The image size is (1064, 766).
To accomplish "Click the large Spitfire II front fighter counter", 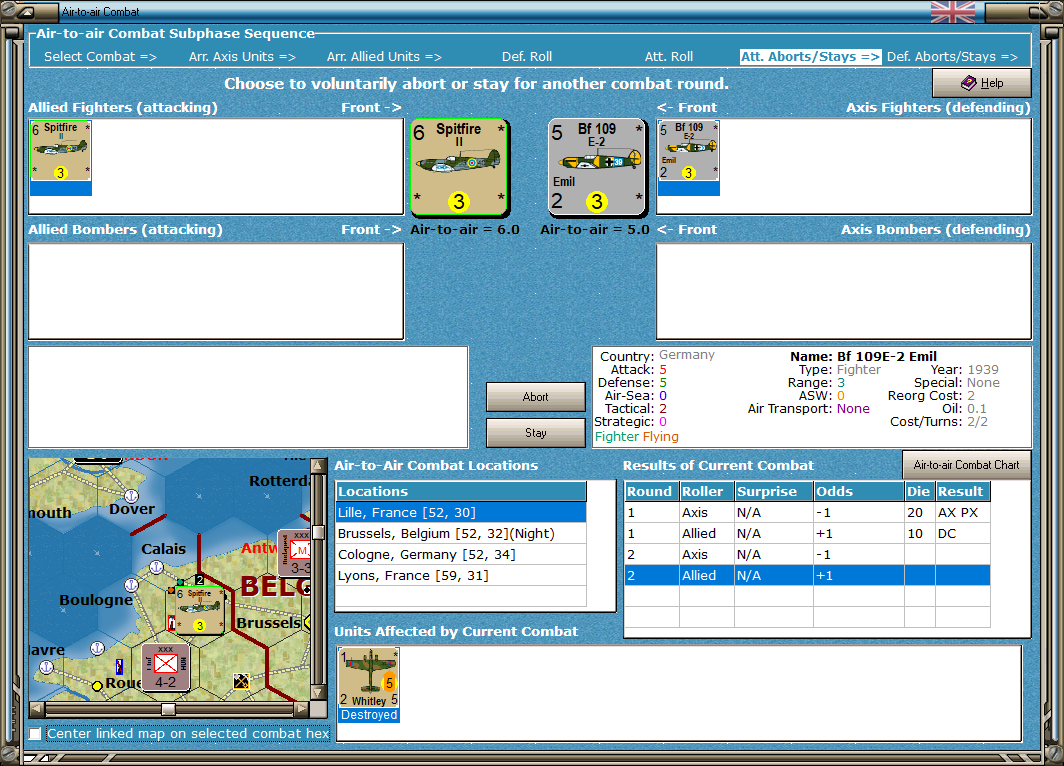I will tap(459, 167).
